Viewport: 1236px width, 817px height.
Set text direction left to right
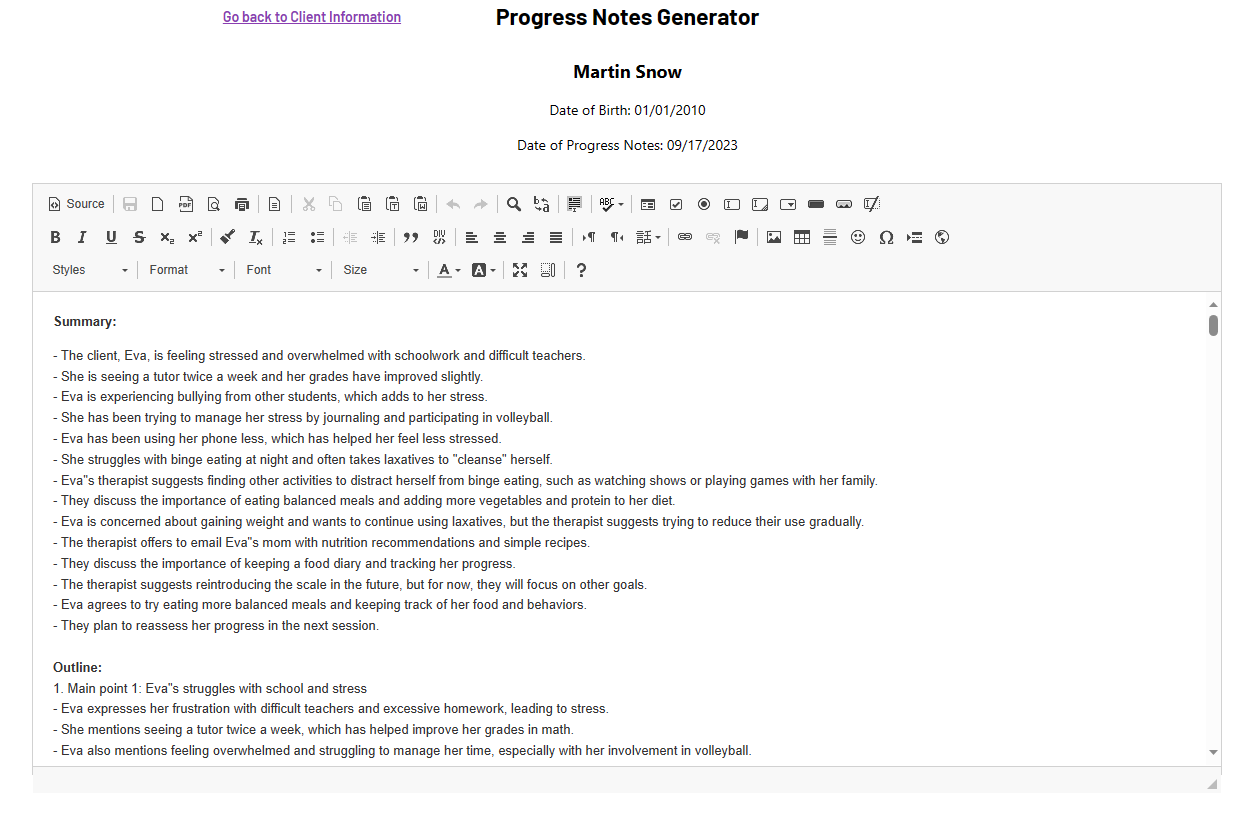tap(589, 237)
